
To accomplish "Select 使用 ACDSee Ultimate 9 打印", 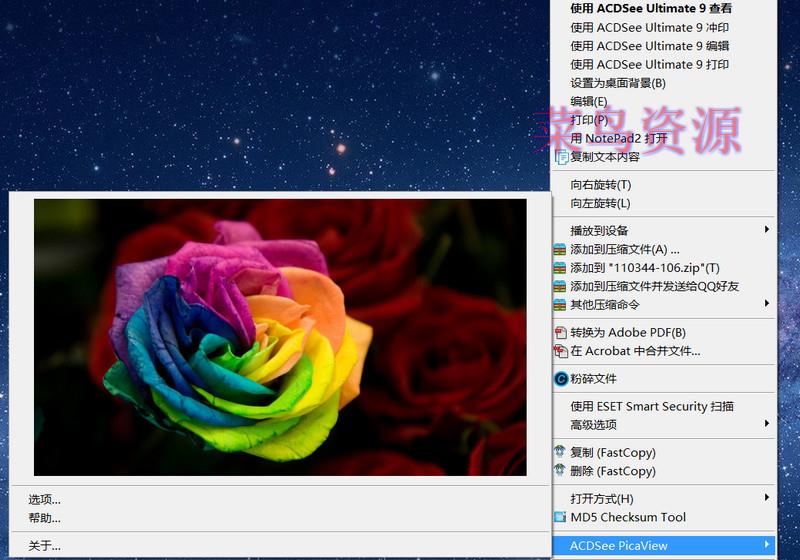I will point(649,64).
